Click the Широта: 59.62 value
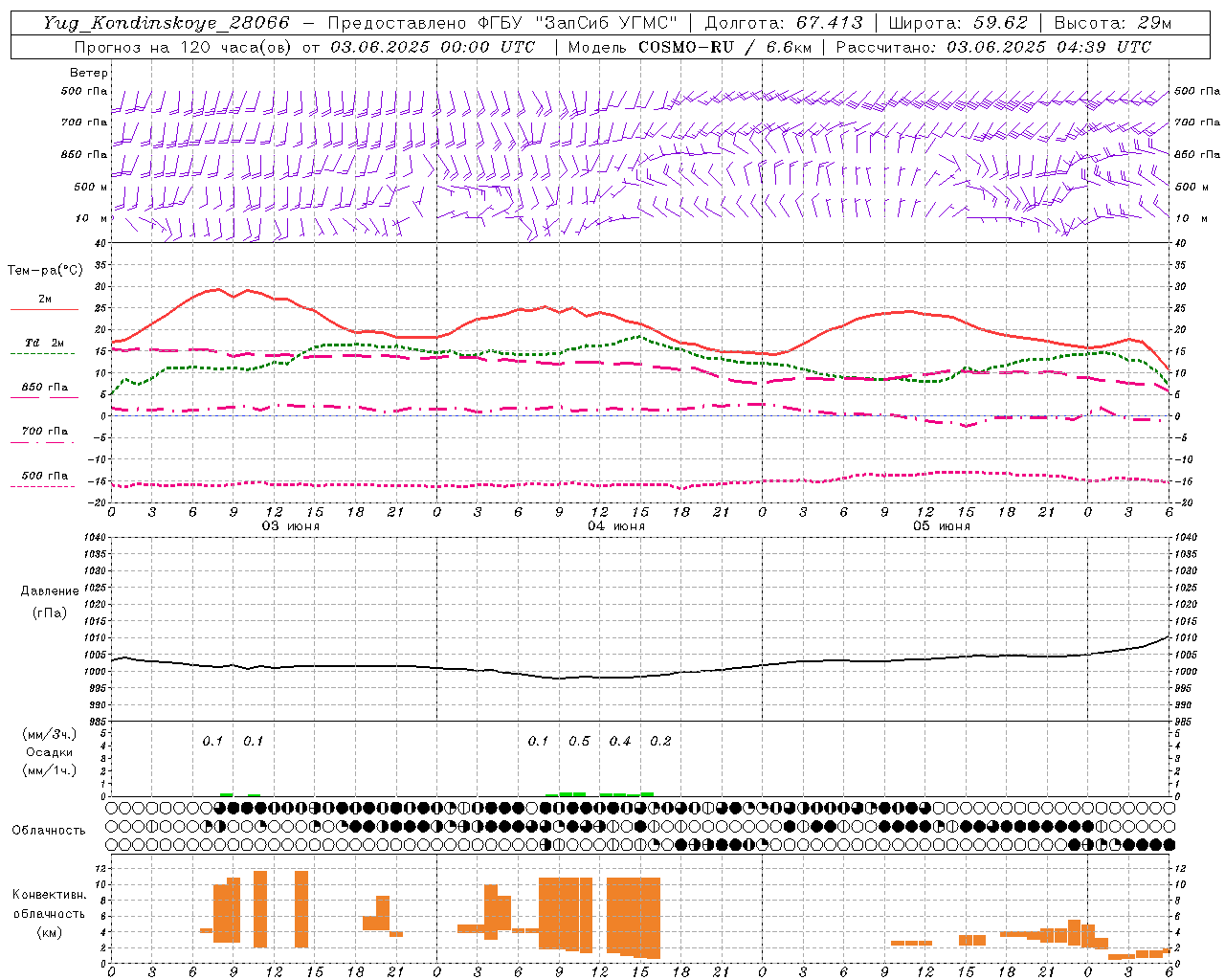The width and height of the screenshot is (1225, 980). pos(958,23)
